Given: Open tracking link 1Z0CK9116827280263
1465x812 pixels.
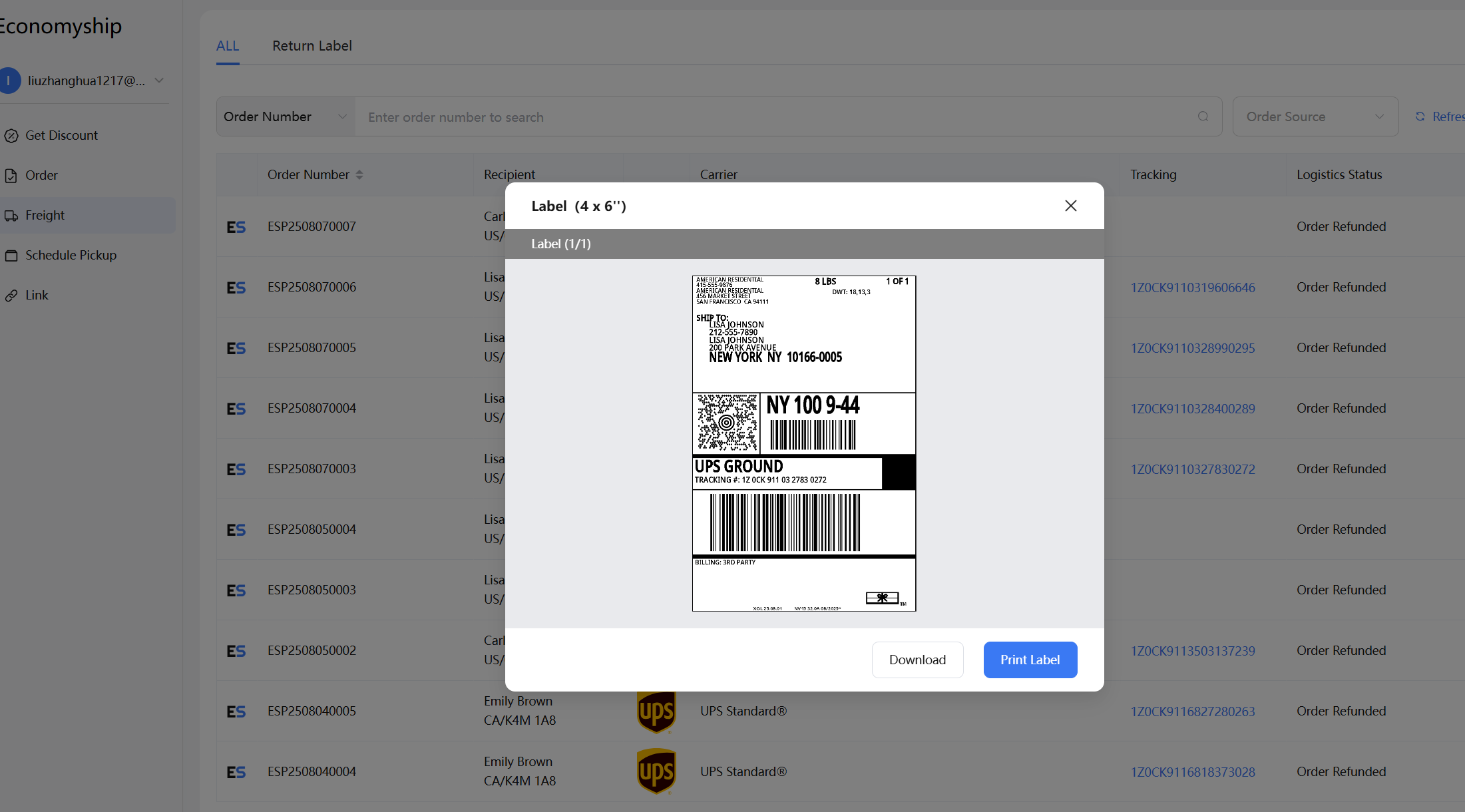Looking at the screenshot, I should tap(1192, 711).
